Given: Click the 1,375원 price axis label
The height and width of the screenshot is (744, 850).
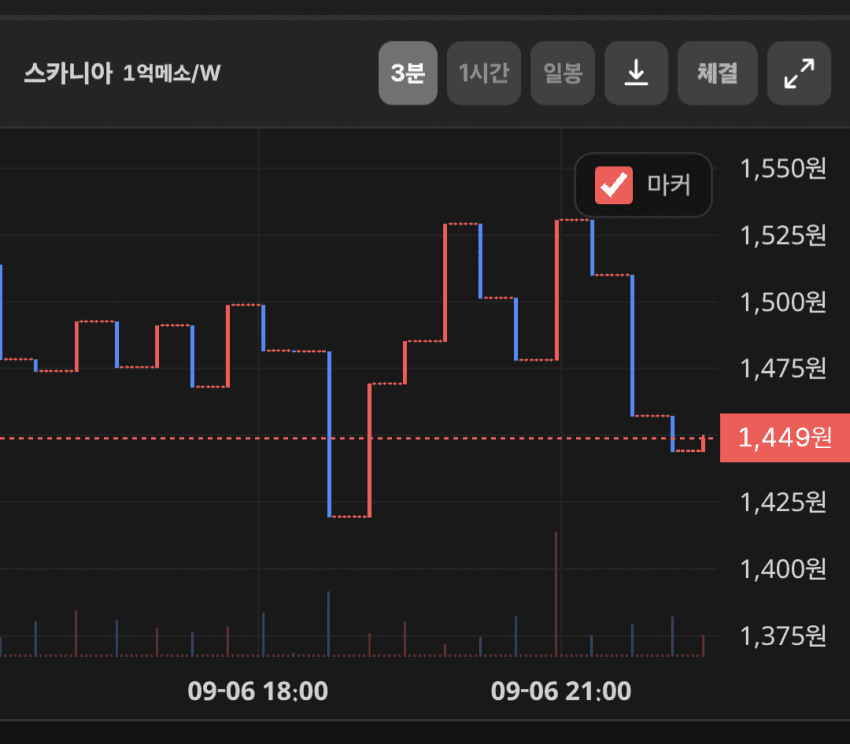Looking at the screenshot, I should (783, 636).
